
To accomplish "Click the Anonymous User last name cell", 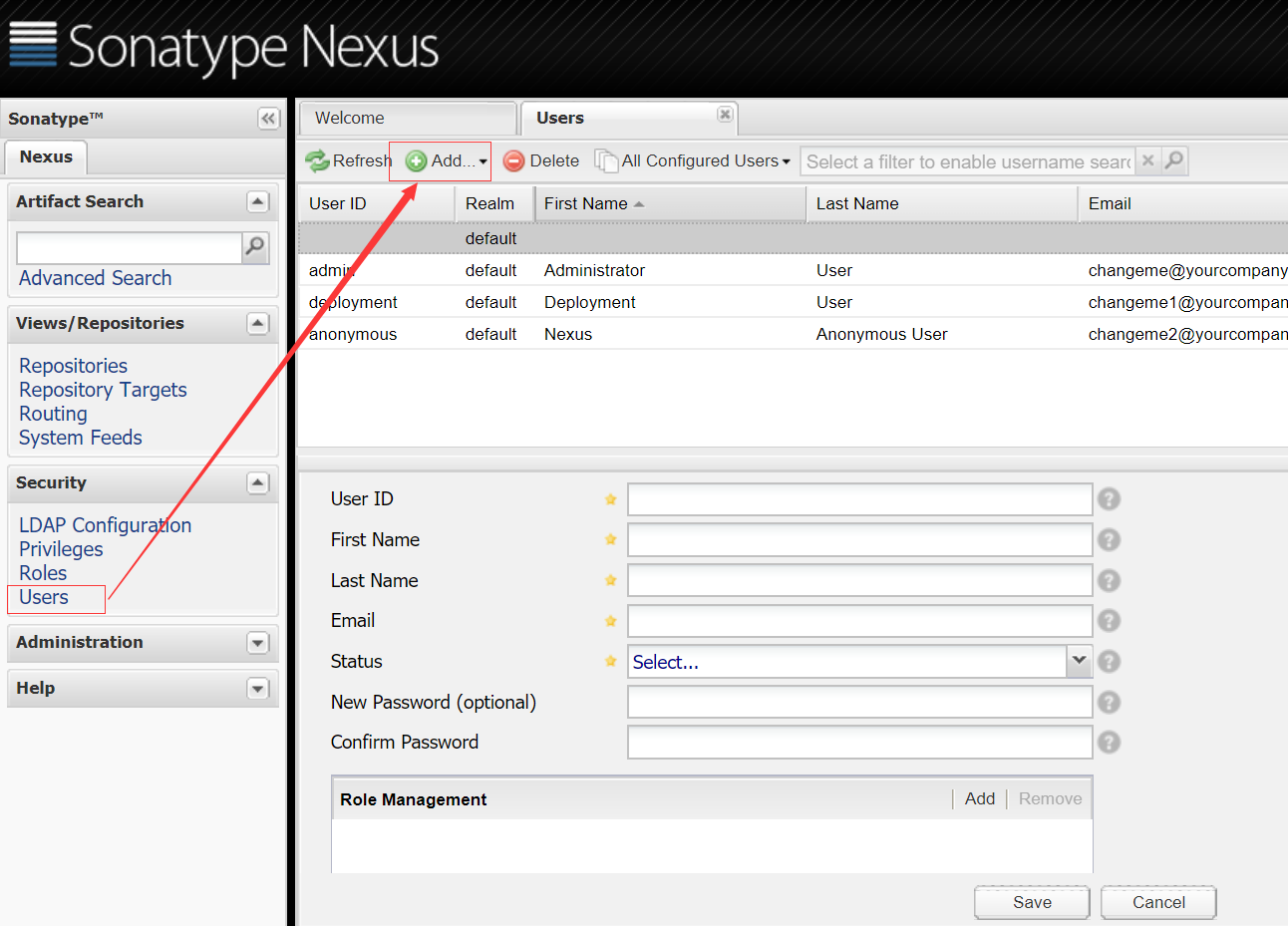I will (x=881, y=334).
